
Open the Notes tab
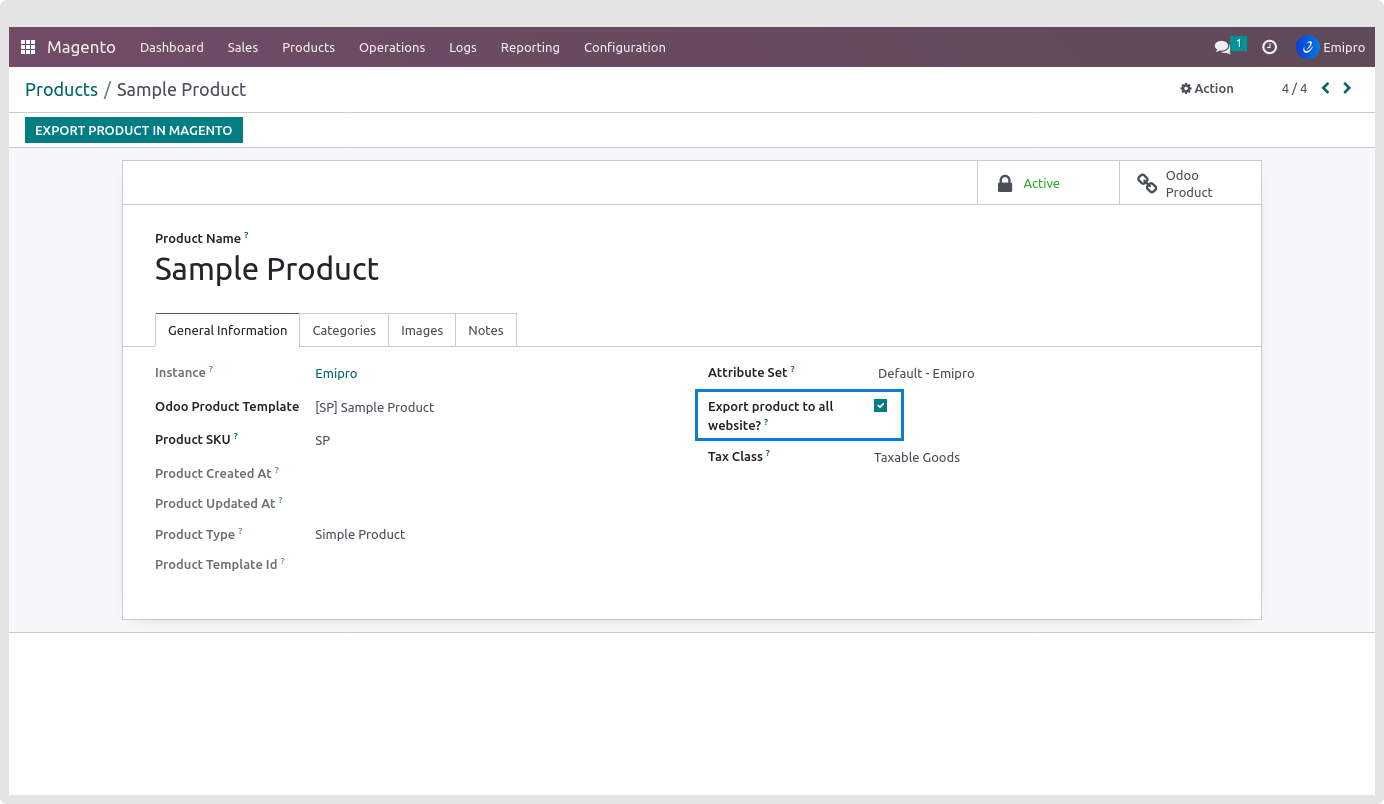pyautogui.click(x=486, y=330)
